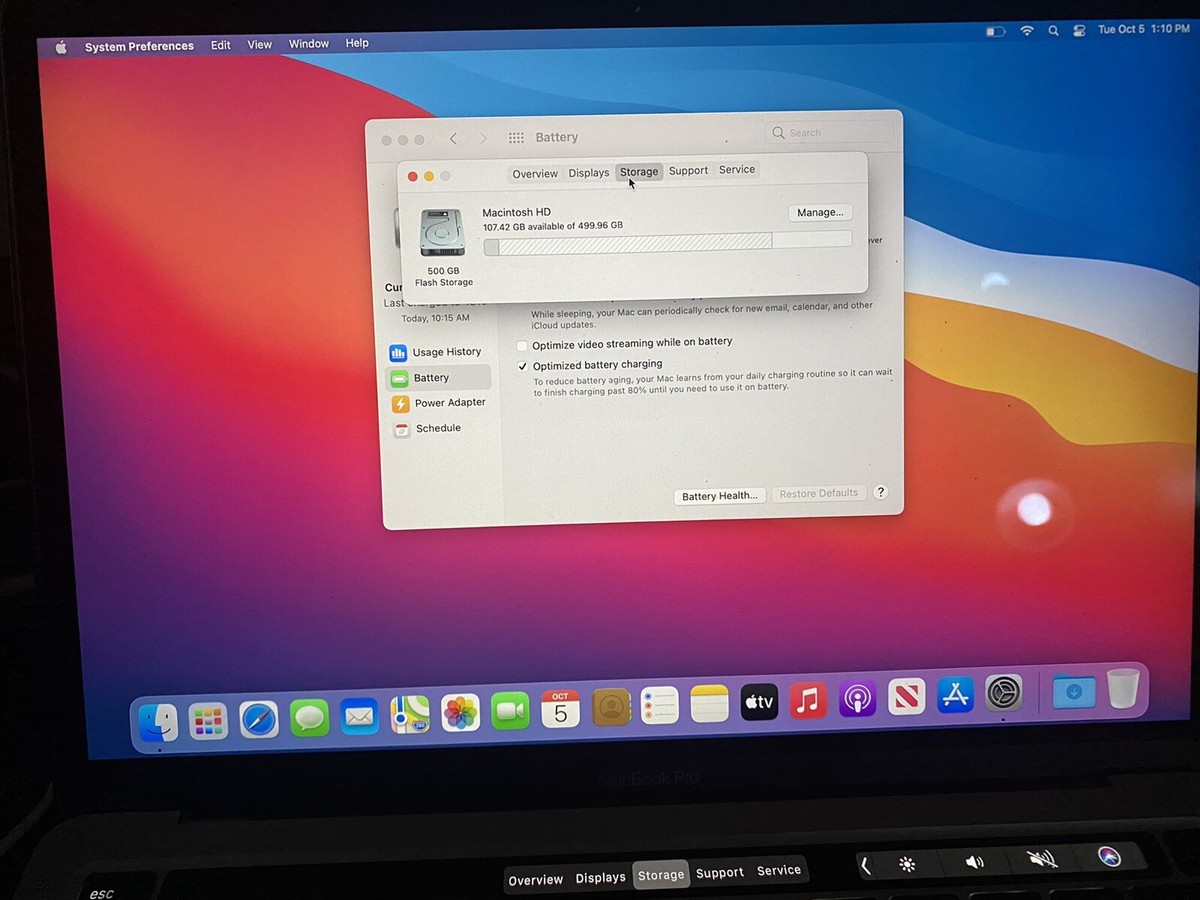
Task: Open the Edit menu
Action: tap(221, 45)
